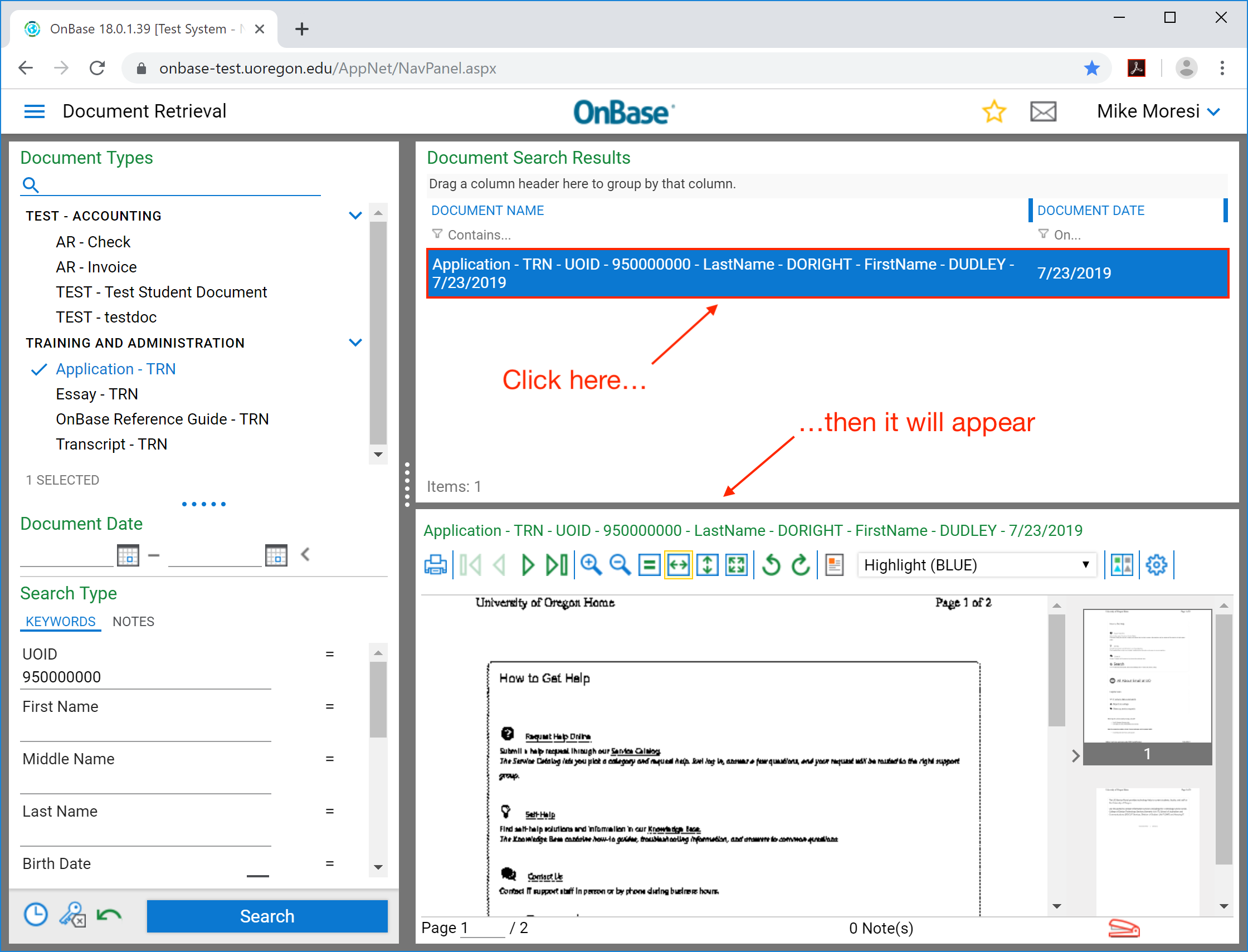
Task: Select the AR - Check document type
Action: pyautogui.click(x=93, y=242)
